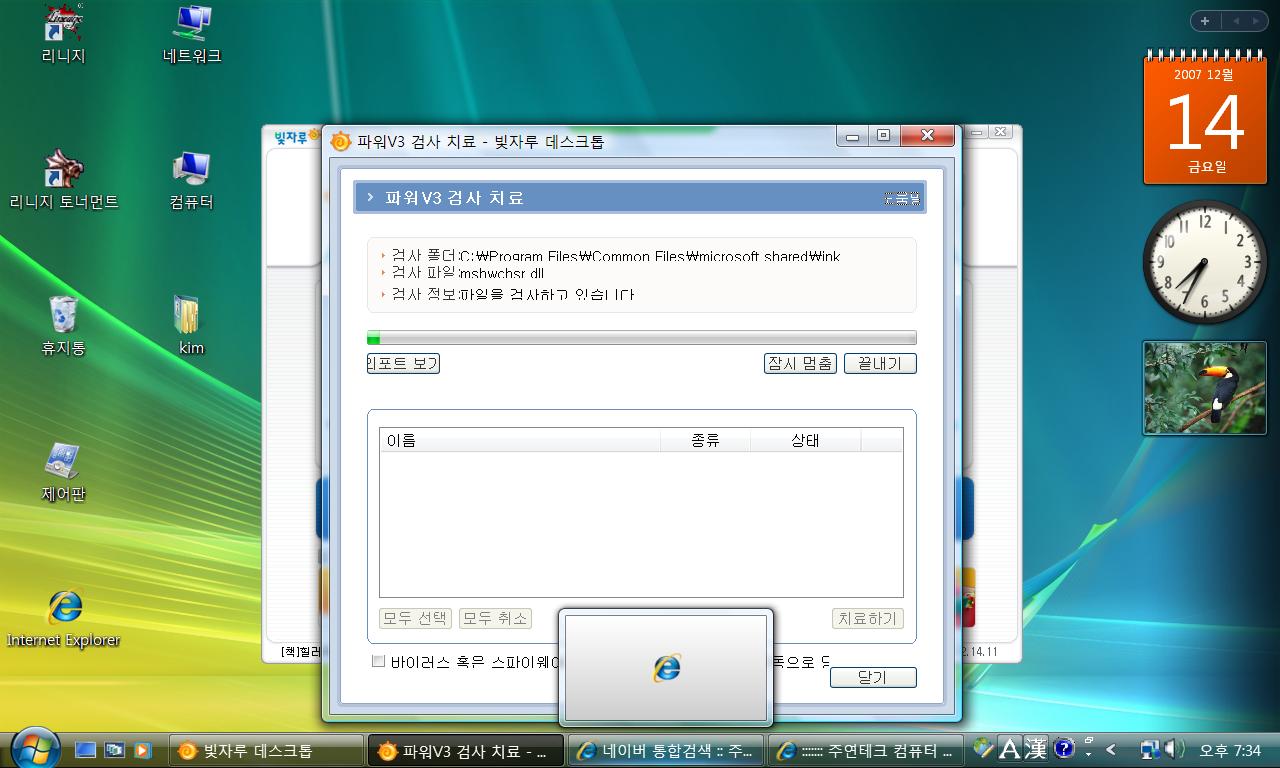Click the 잠시 멈춤 pause button
Screen dimensions: 1280x768
(x=800, y=363)
